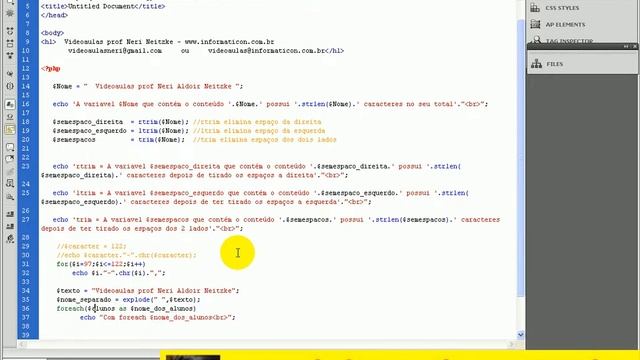Show the Code Navigator from coding toolbar

click(10, 13)
